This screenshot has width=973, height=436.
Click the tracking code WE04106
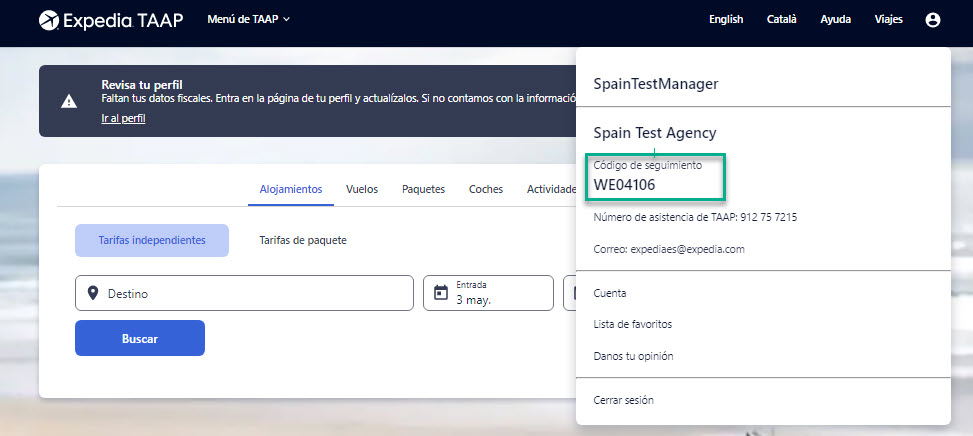(x=624, y=185)
